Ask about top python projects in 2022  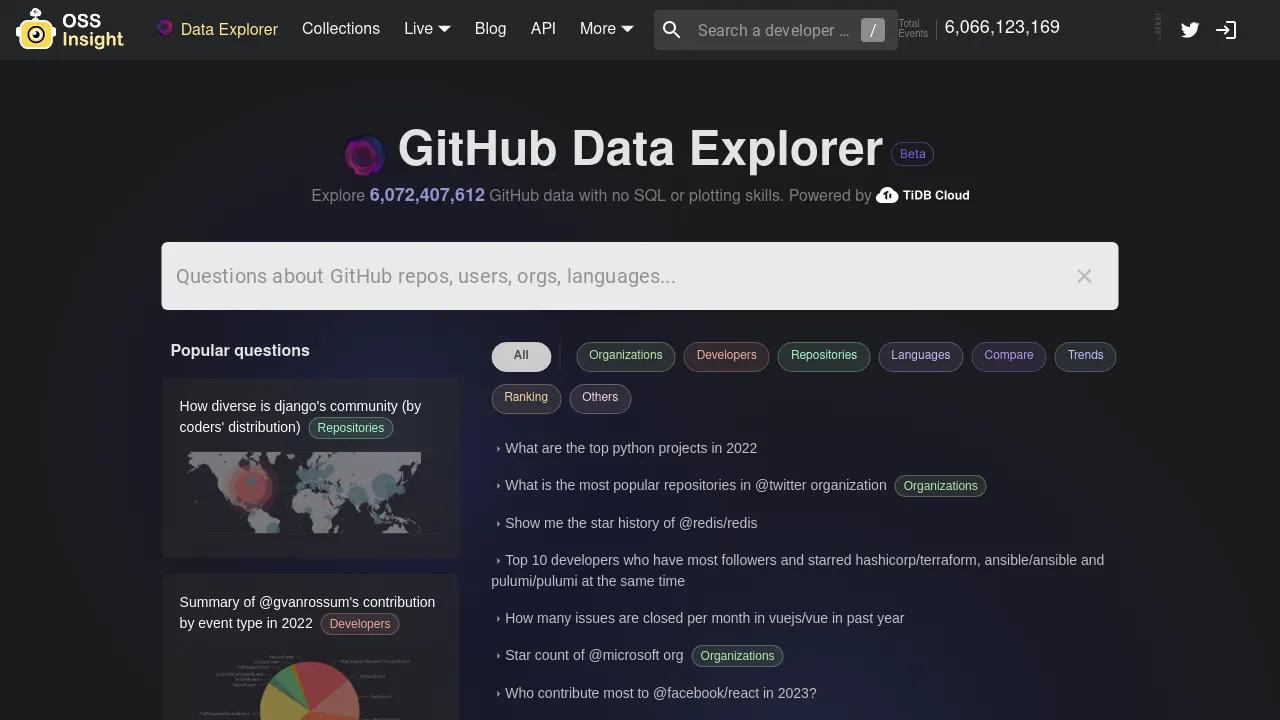[x=631, y=448]
